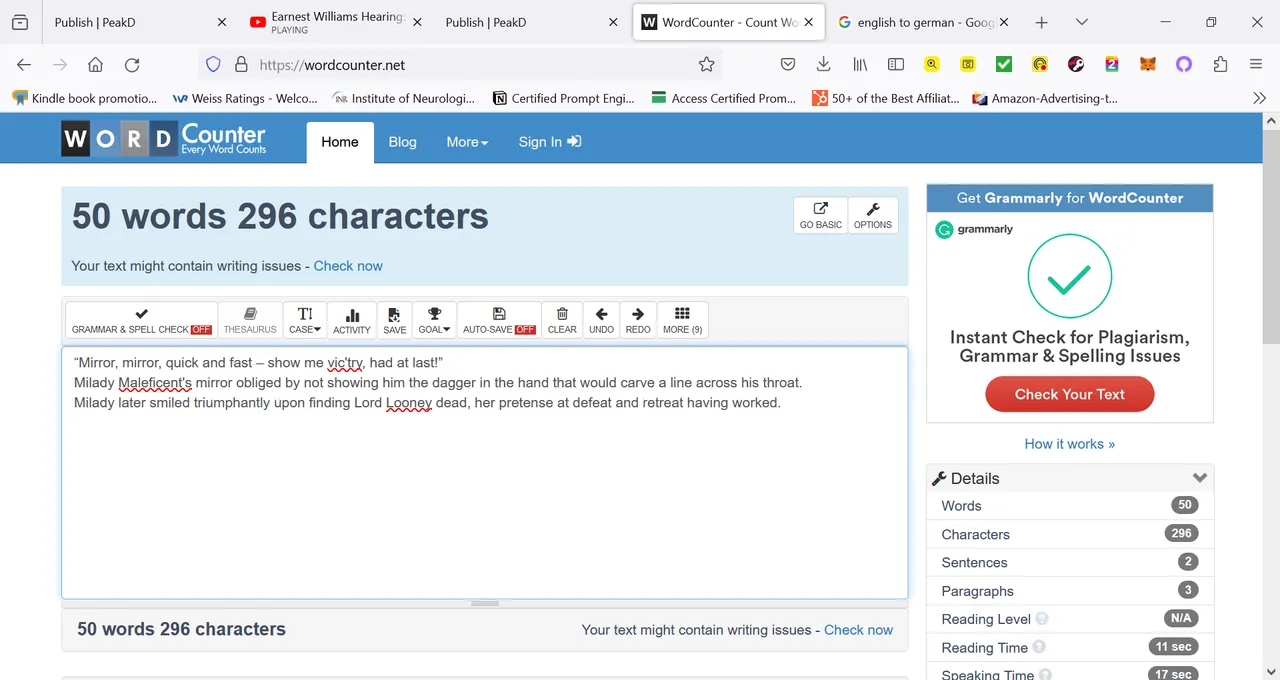The height and width of the screenshot is (680, 1280).
Task: Click browser Home button
Action: 96,65
